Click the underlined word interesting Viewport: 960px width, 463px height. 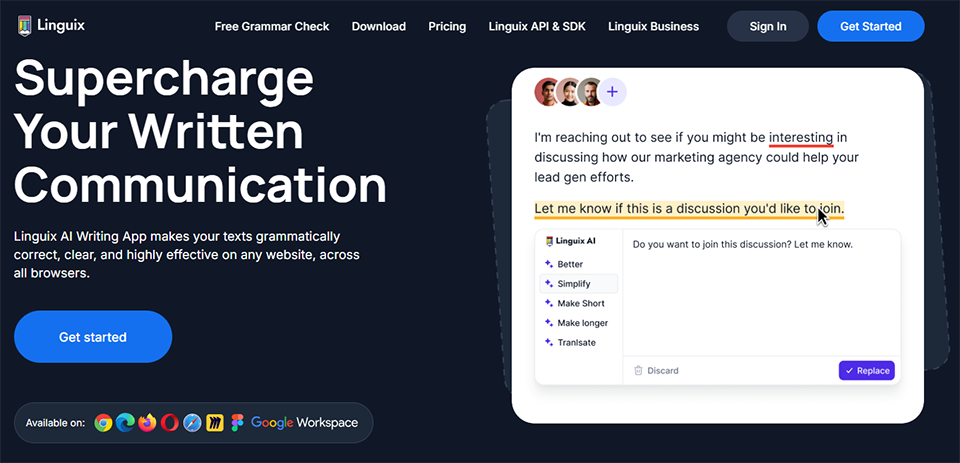(801, 138)
